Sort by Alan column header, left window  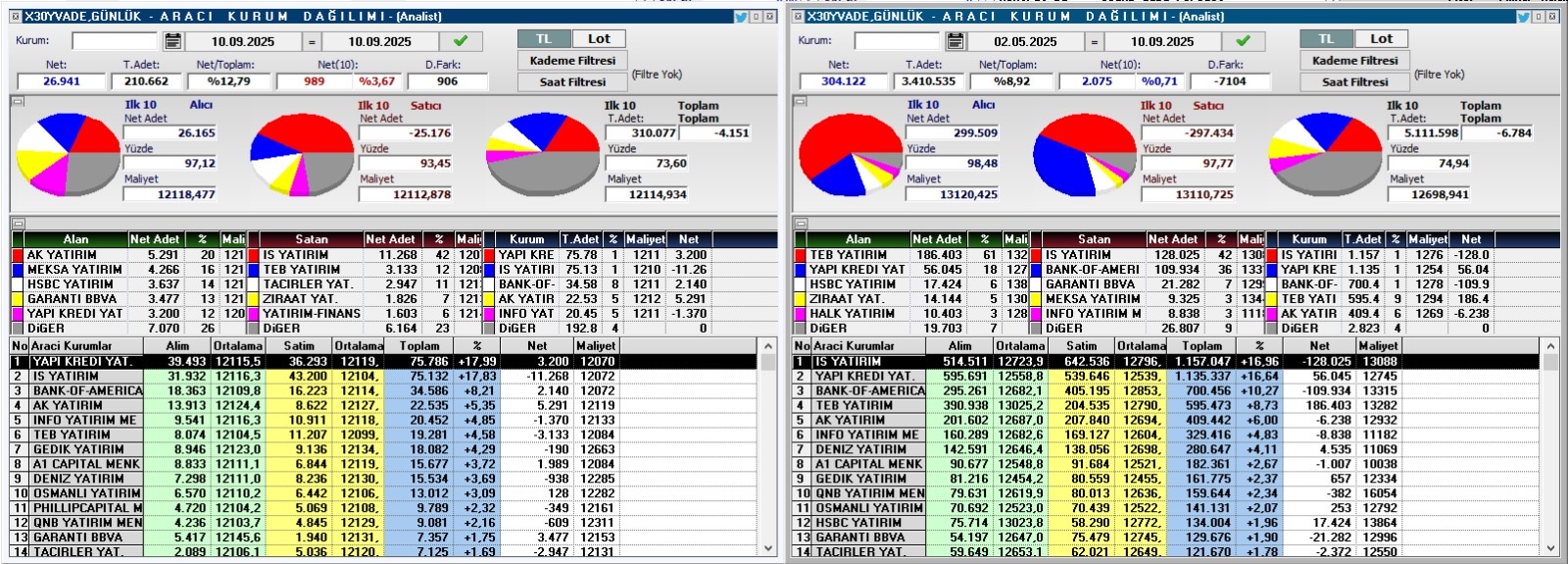point(75,239)
